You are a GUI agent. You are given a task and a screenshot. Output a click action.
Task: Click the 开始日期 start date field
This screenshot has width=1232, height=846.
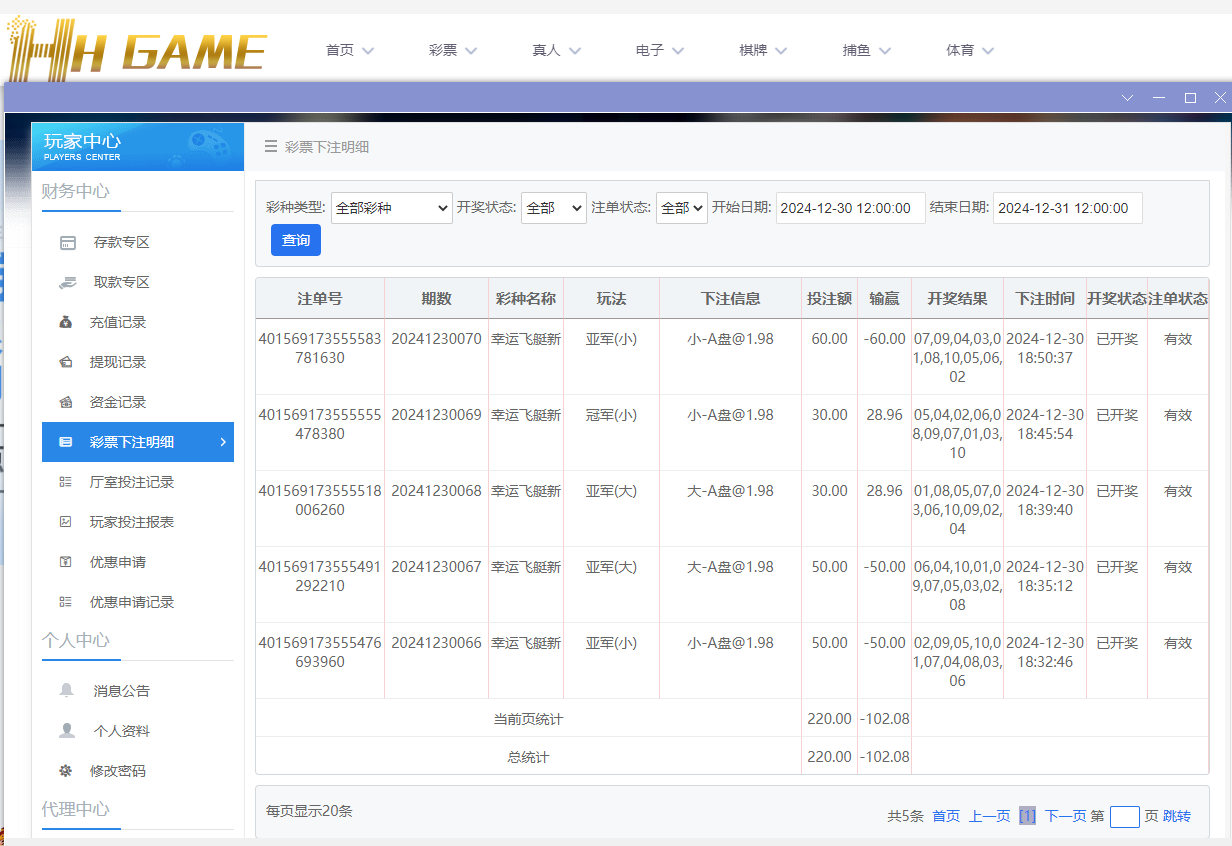pos(850,208)
